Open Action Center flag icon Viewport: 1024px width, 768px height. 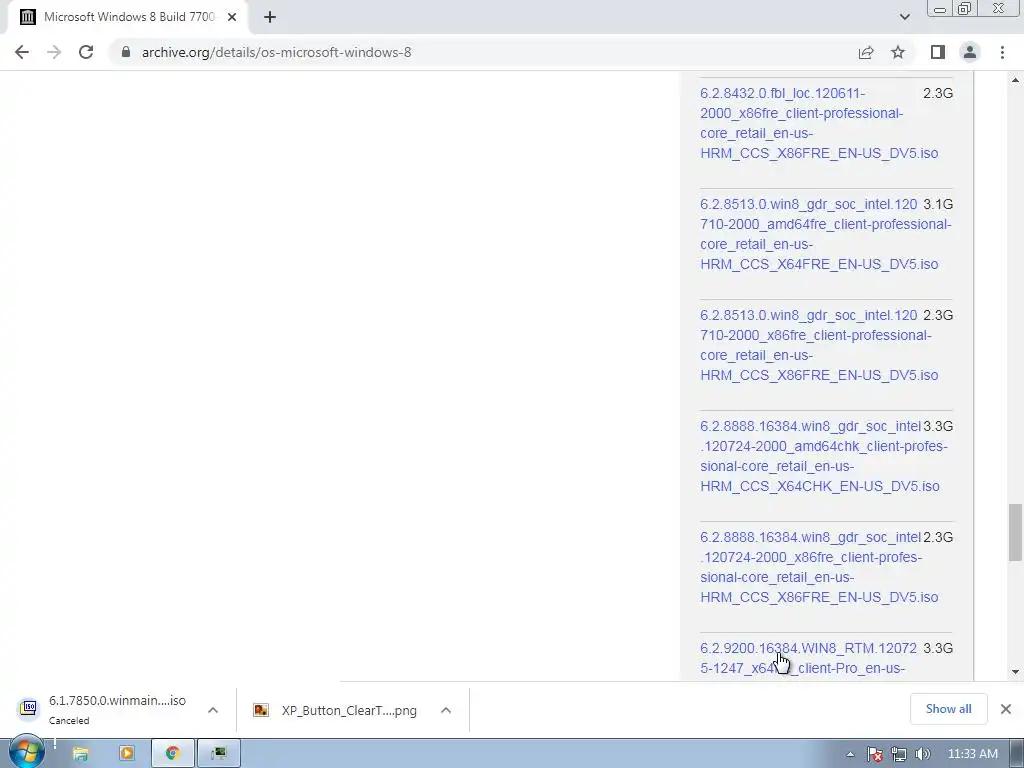pyautogui.click(x=875, y=754)
